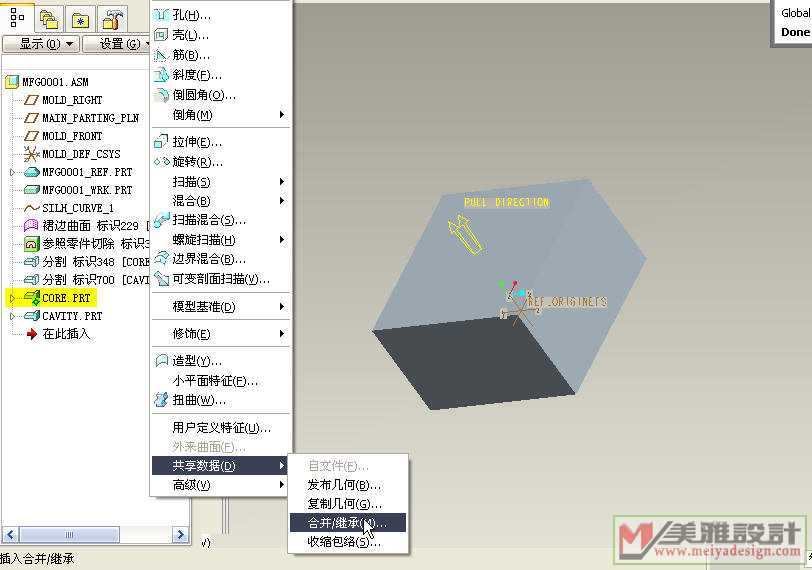Click the model tree horizontal scrollbar thumb
This screenshot has width=812, height=570.
pyautogui.click(x=69, y=534)
